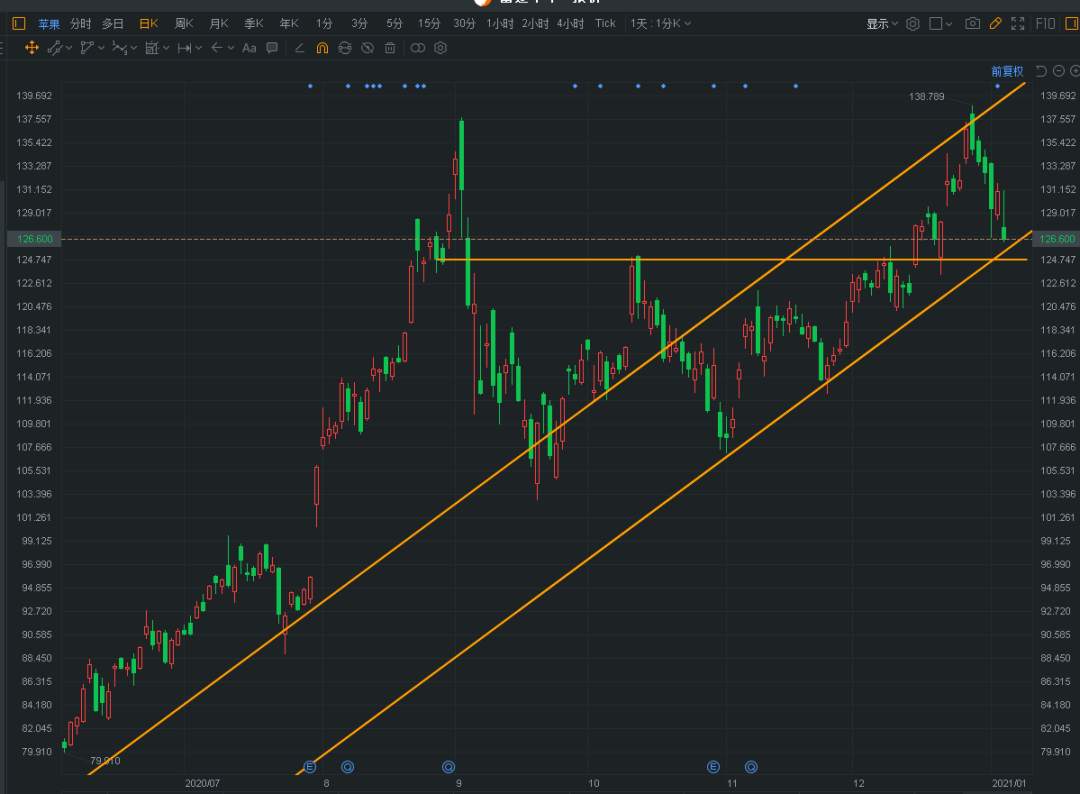Viewport: 1080px width, 794px height.
Task: Select the polyline path drawing tool
Action: click(87, 48)
